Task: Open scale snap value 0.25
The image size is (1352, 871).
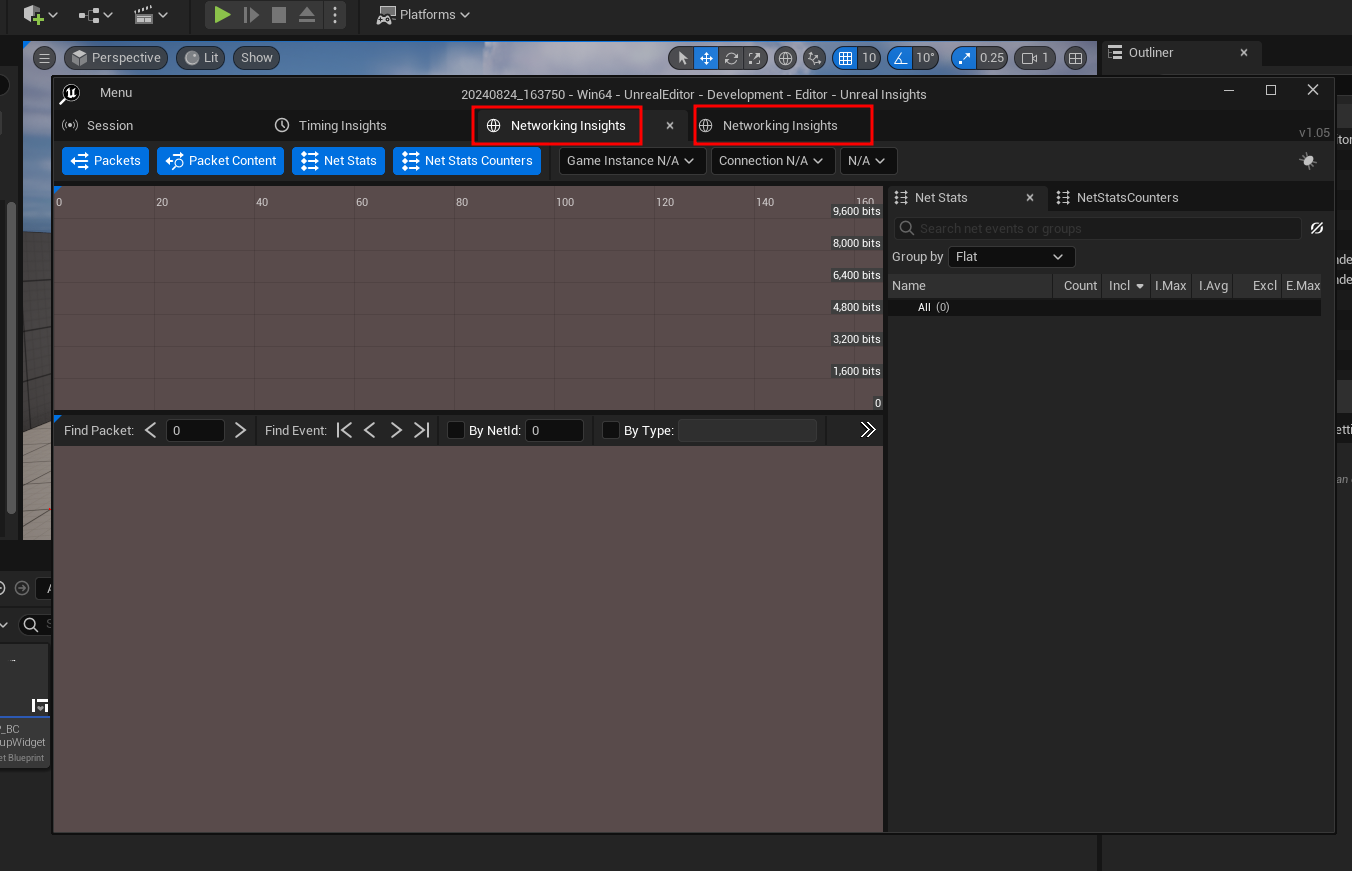Action: 992,58
